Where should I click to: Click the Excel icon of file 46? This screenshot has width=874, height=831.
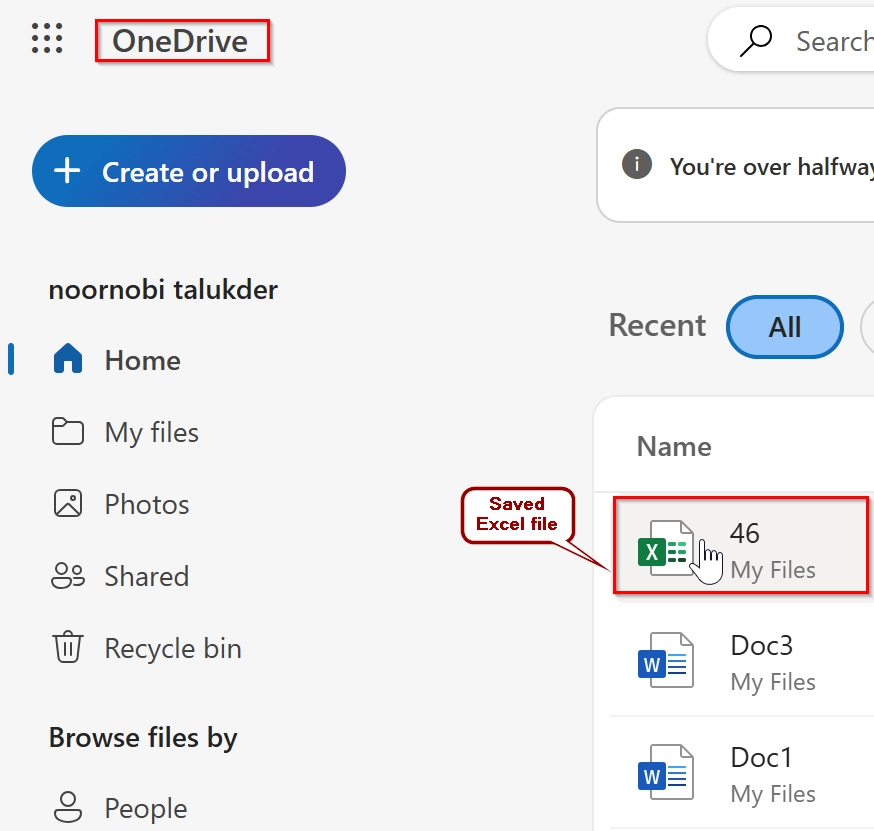pyautogui.click(x=666, y=548)
